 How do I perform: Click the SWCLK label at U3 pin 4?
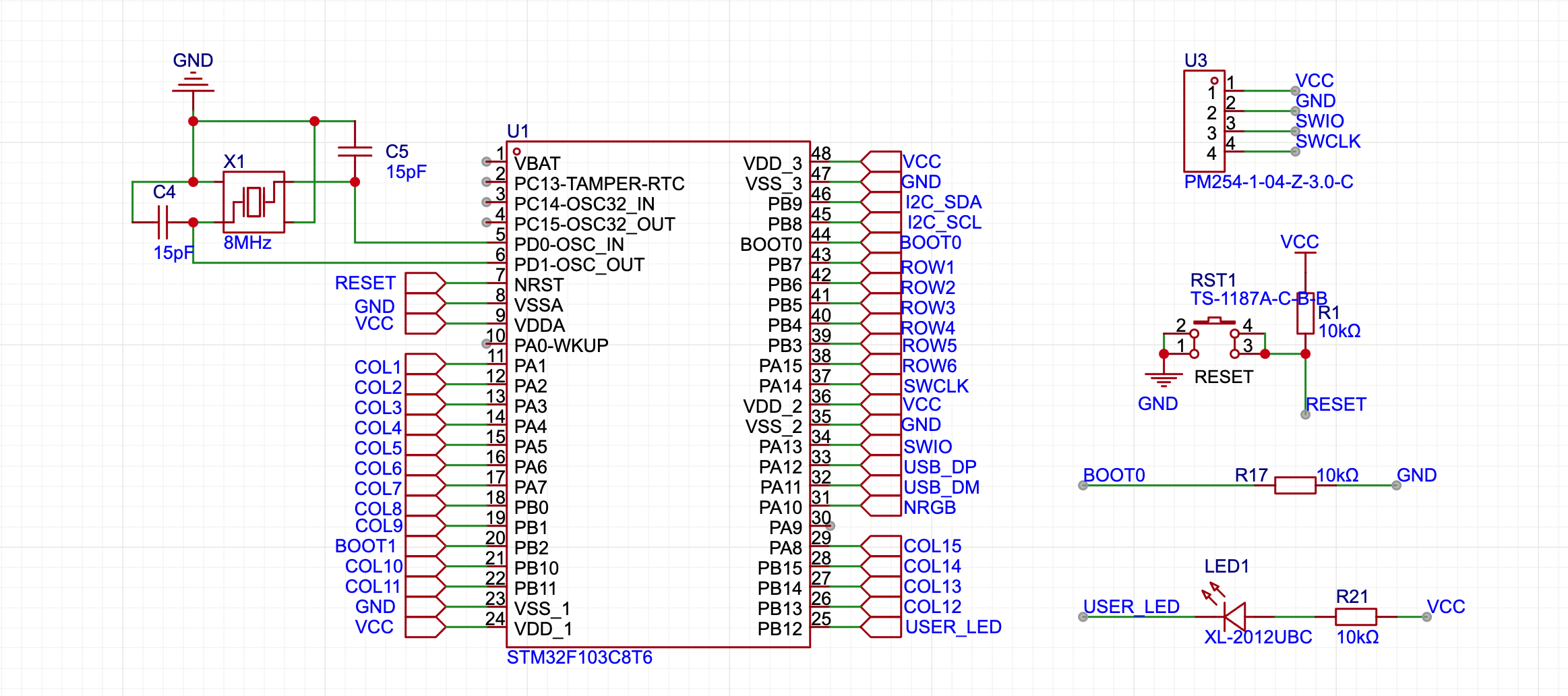tap(1328, 142)
